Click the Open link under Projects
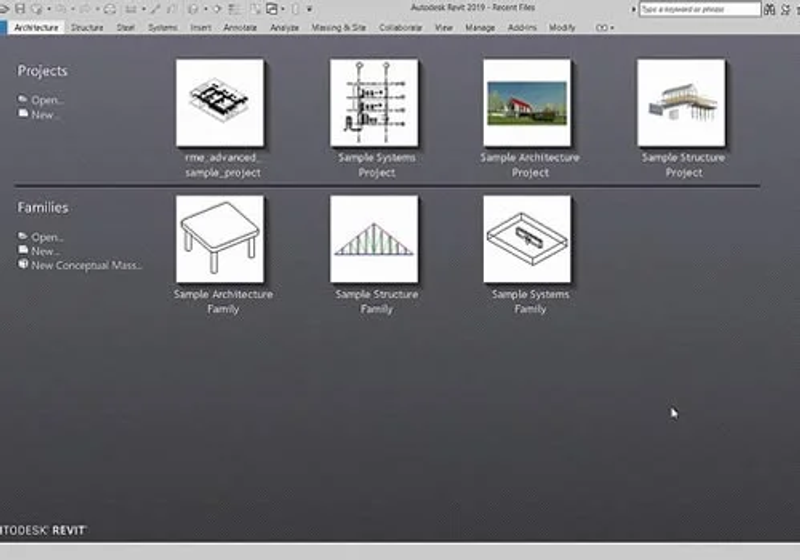The width and height of the screenshot is (800, 560). [x=47, y=100]
